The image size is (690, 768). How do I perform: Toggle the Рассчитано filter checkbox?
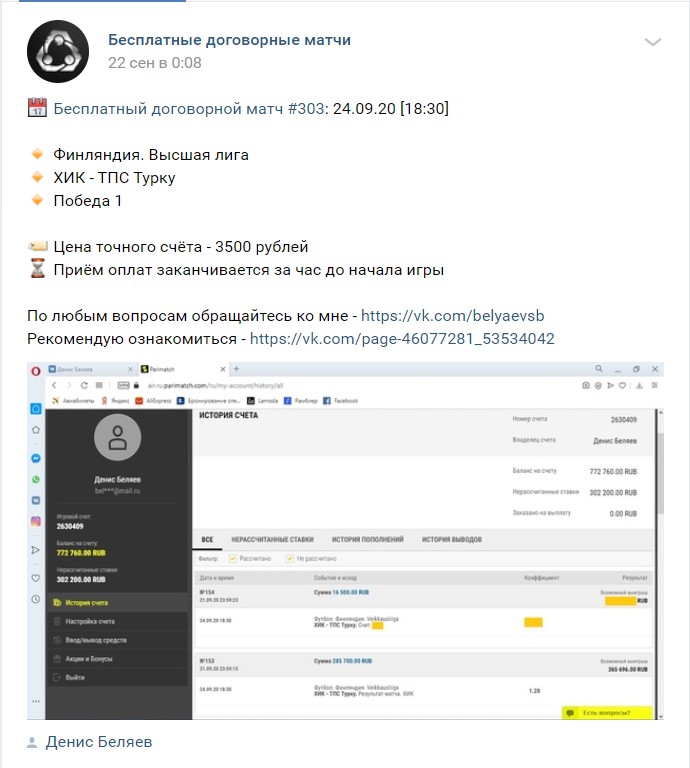pyautogui.click(x=233, y=558)
